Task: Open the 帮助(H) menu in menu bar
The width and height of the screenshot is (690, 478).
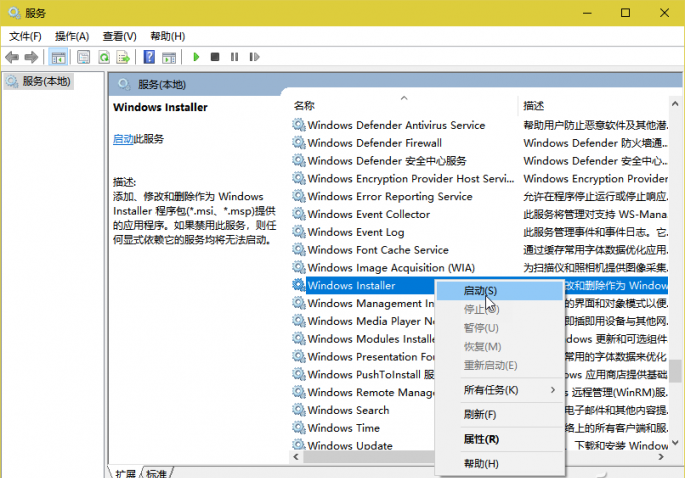Action: coord(168,36)
